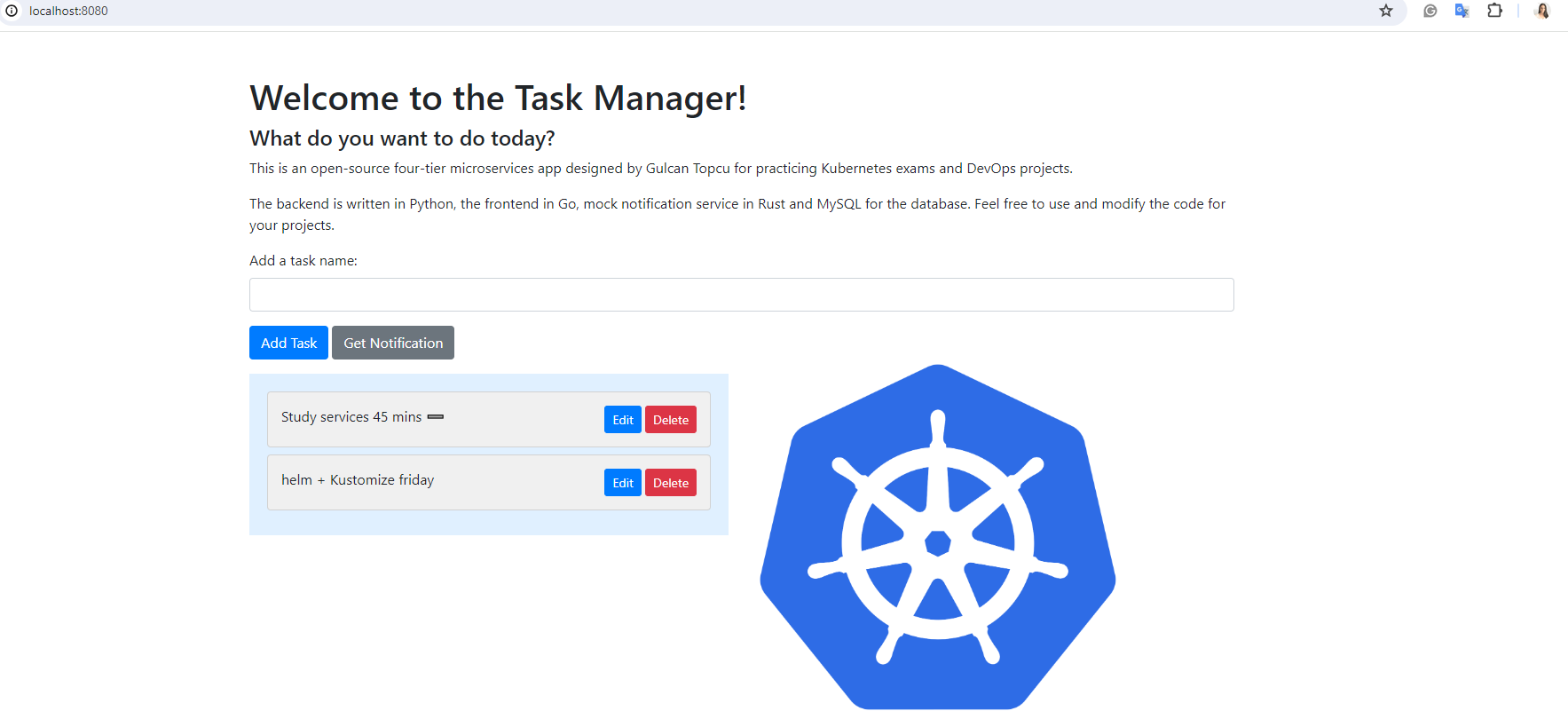The height and width of the screenshot is (719, 1568).
Task: Edit the helm + Kustomize friday task
Action: coord(623,483)
